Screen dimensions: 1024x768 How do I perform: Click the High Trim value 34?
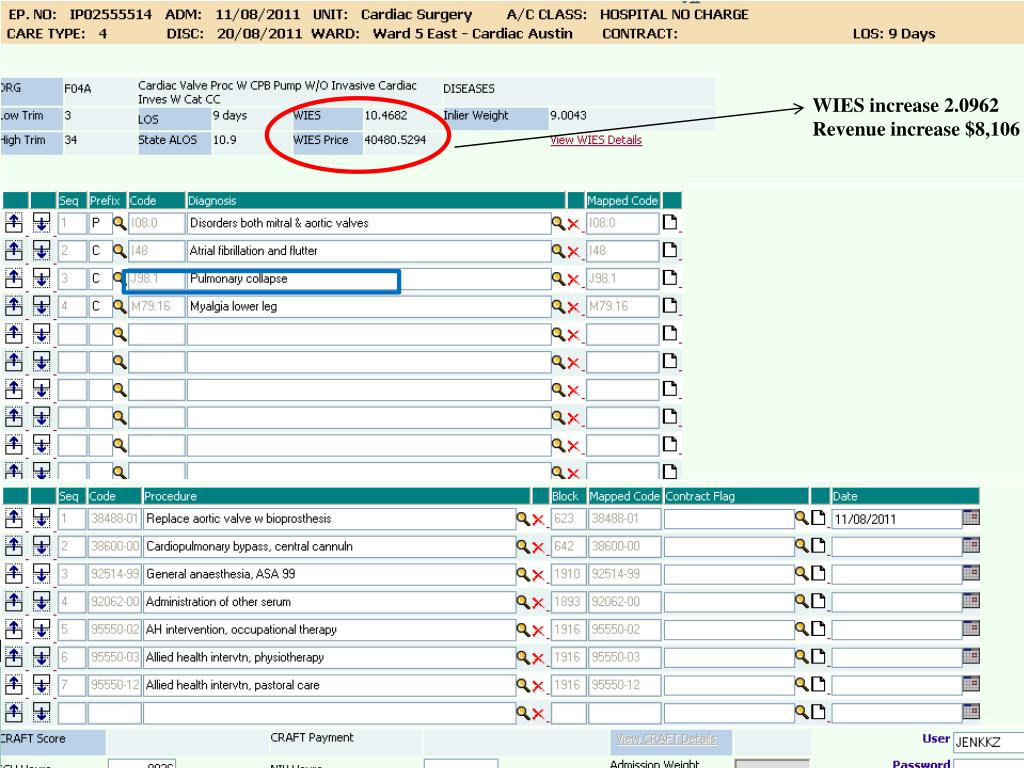[71, 140]
